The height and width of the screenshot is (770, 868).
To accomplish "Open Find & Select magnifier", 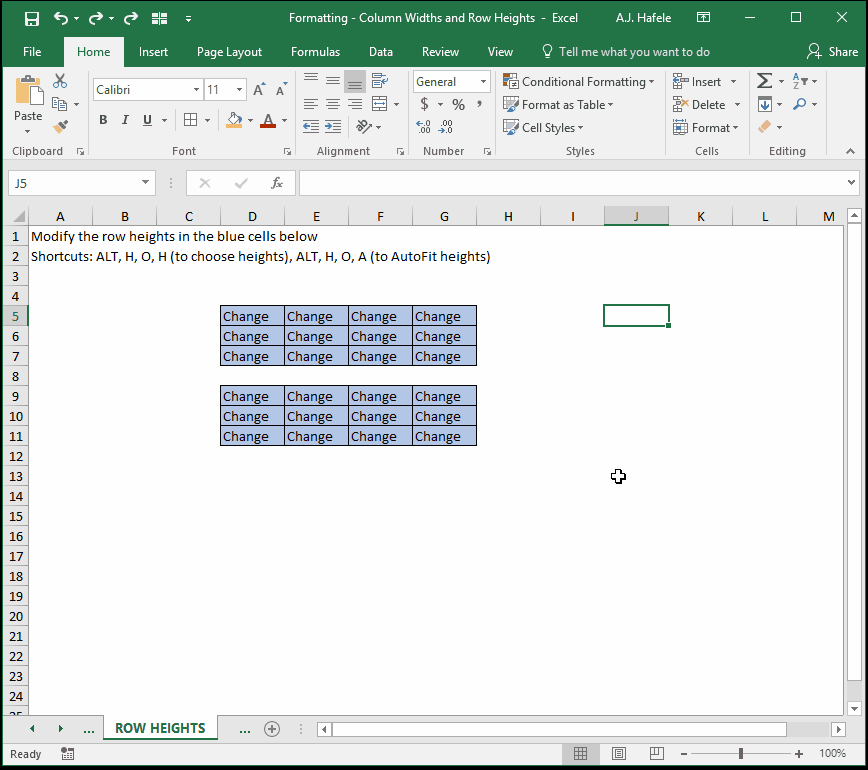I will tap(799, 104).
